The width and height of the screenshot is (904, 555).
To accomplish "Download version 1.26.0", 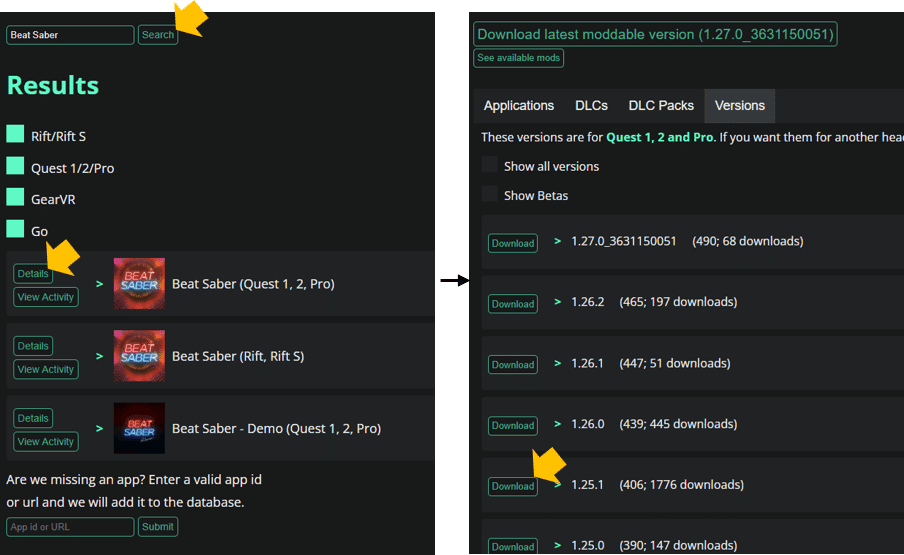I will point(513,425).
